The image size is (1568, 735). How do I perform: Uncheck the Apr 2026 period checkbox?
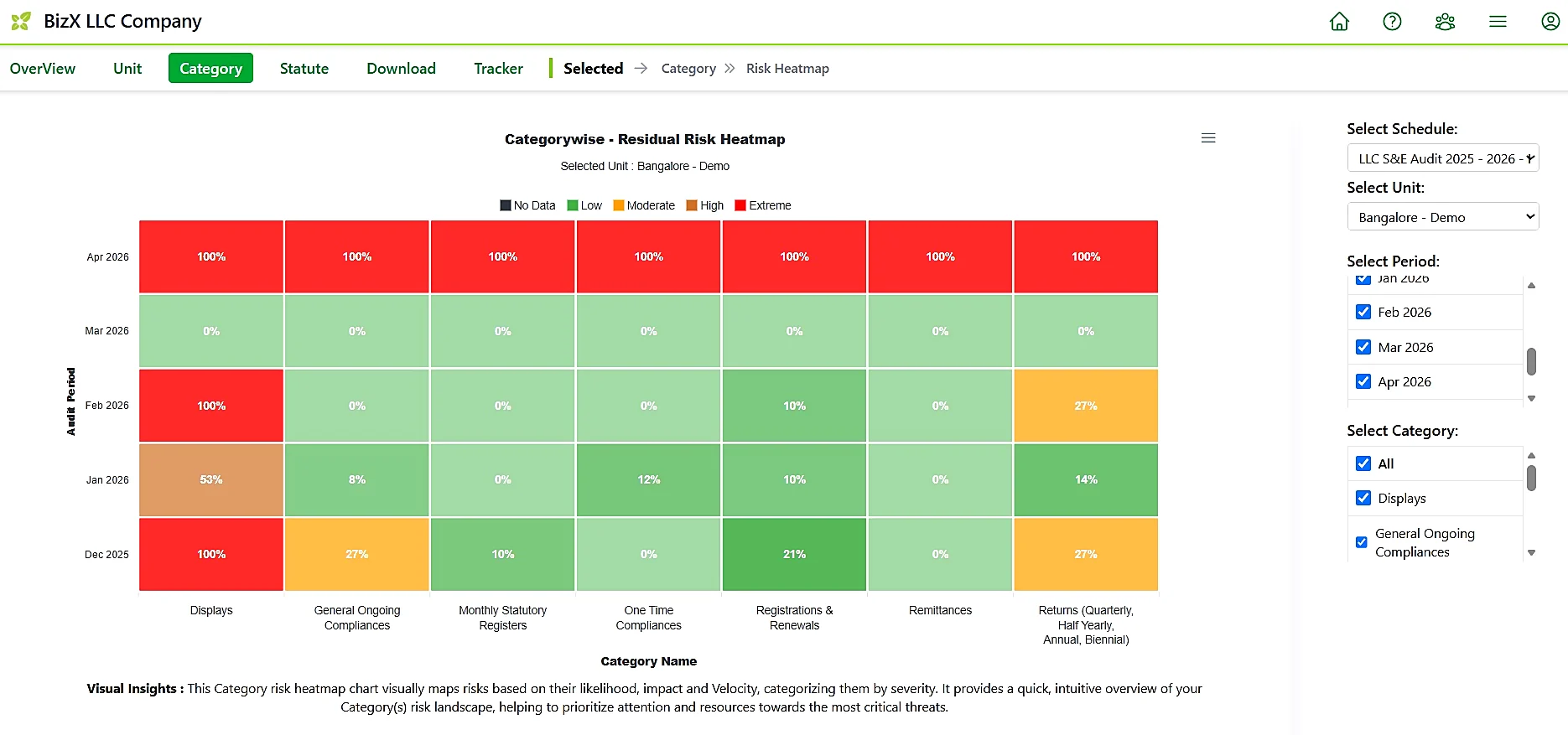click(x=1363, y=381)
